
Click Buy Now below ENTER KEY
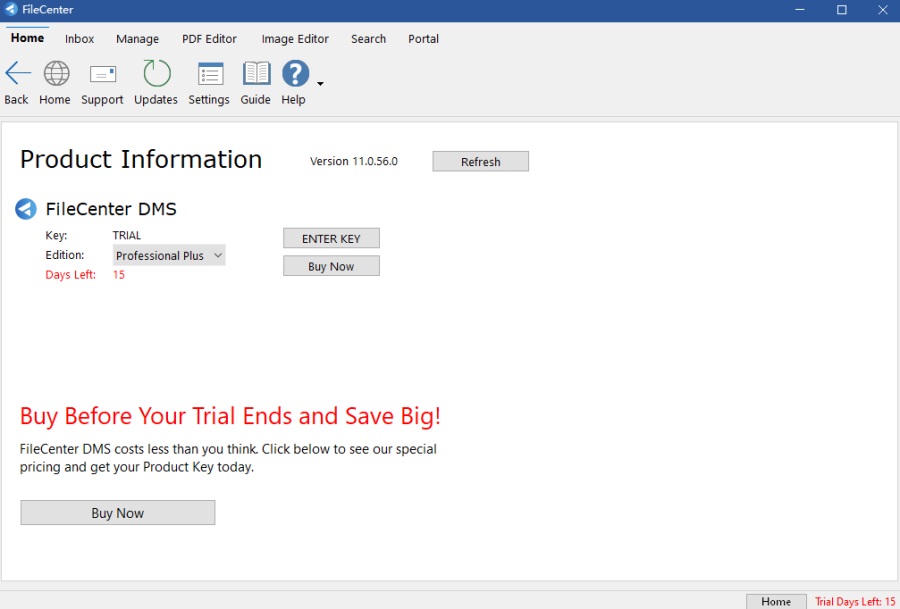coord(331,266)
